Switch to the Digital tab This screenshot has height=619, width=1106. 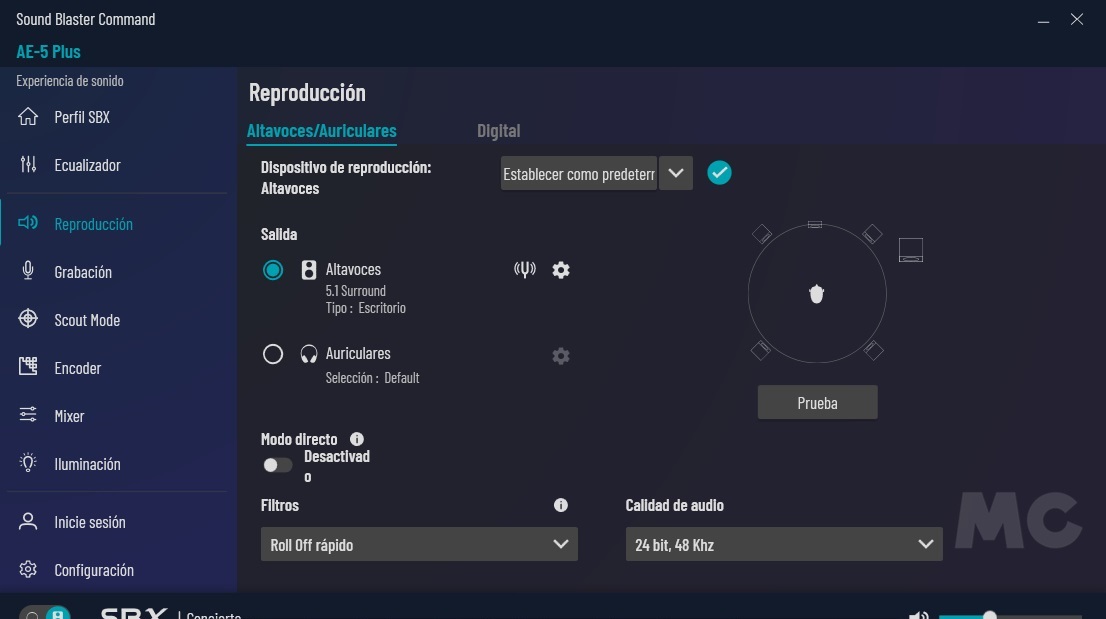point(498,131)
